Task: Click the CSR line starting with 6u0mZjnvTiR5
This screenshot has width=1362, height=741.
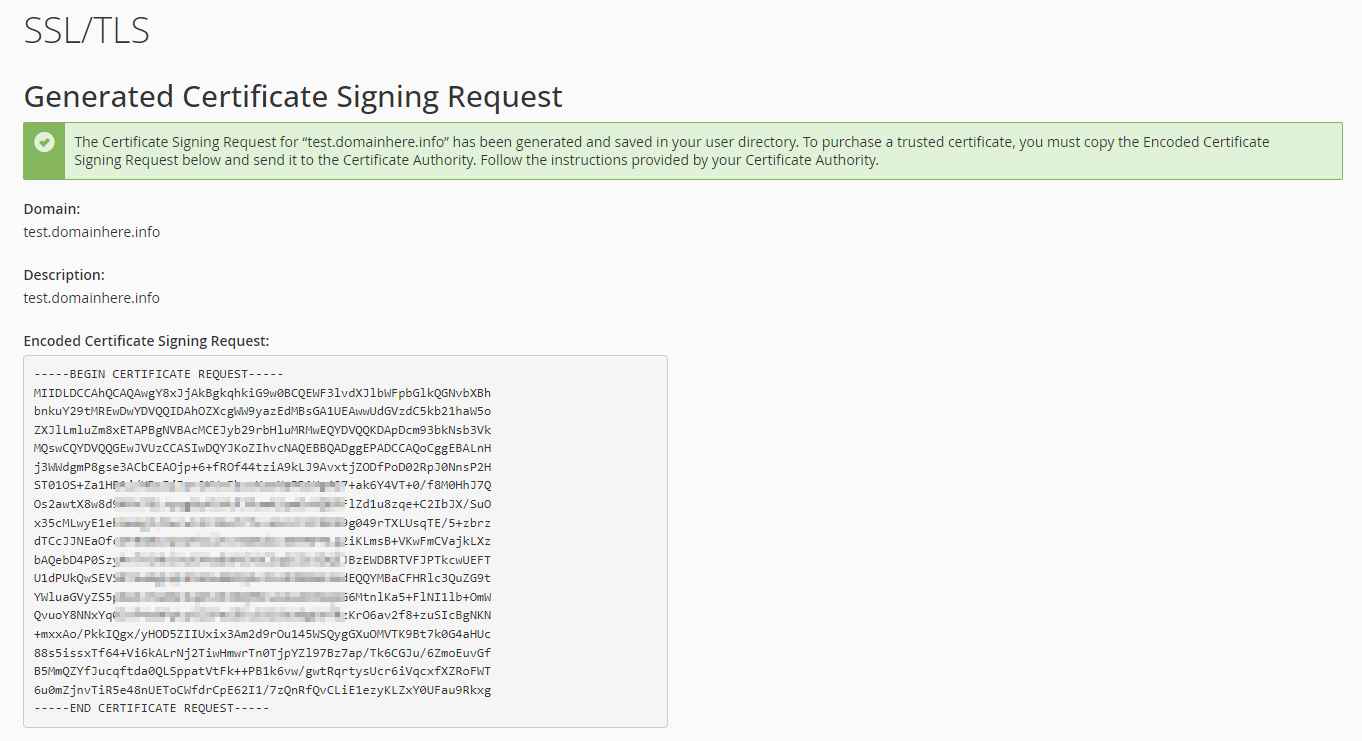Action: [x=262, y=690]
